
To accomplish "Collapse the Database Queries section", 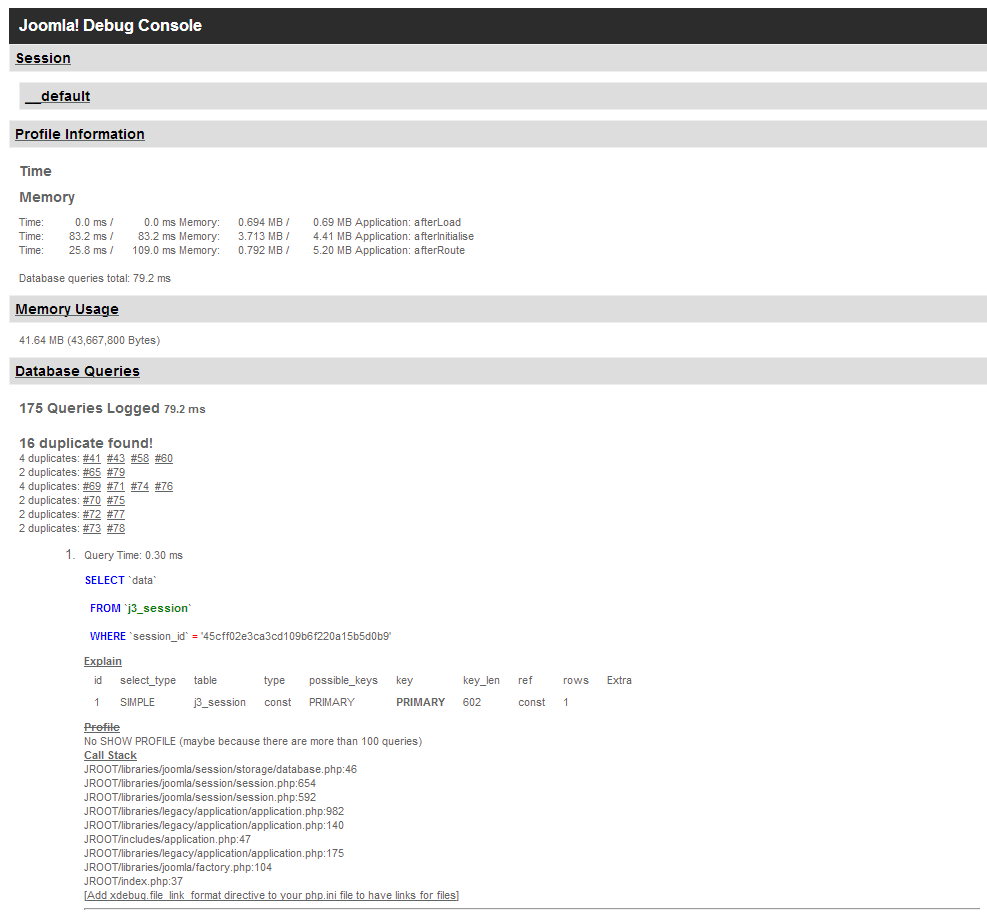I will [x=77, y=371].
